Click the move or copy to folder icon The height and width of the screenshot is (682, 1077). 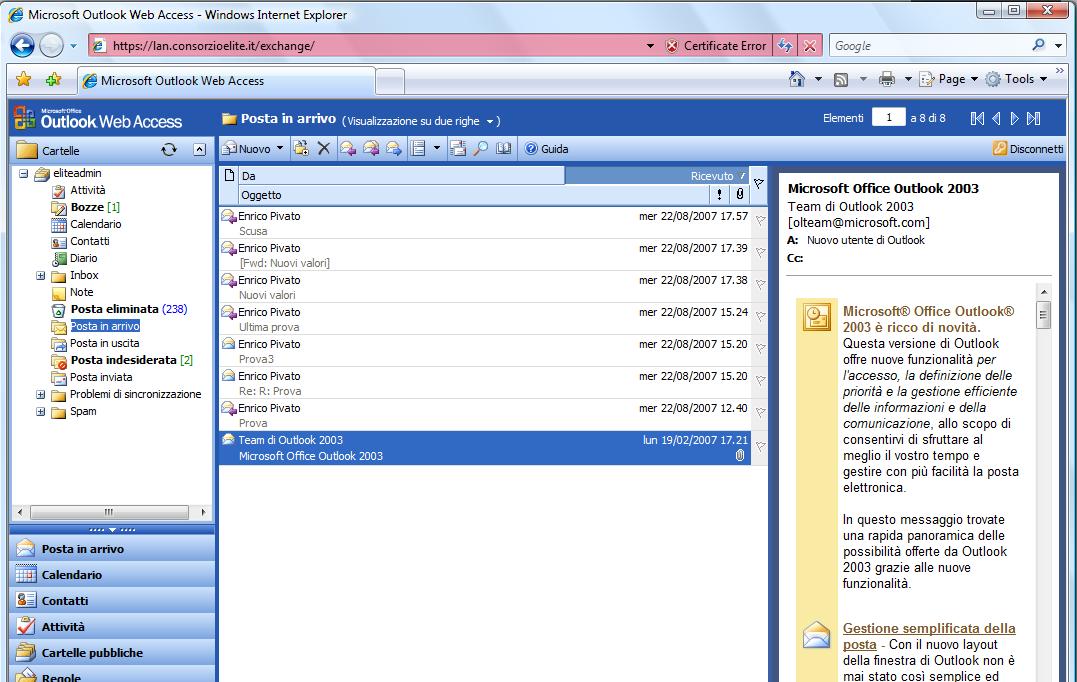(x=301, y=148)
